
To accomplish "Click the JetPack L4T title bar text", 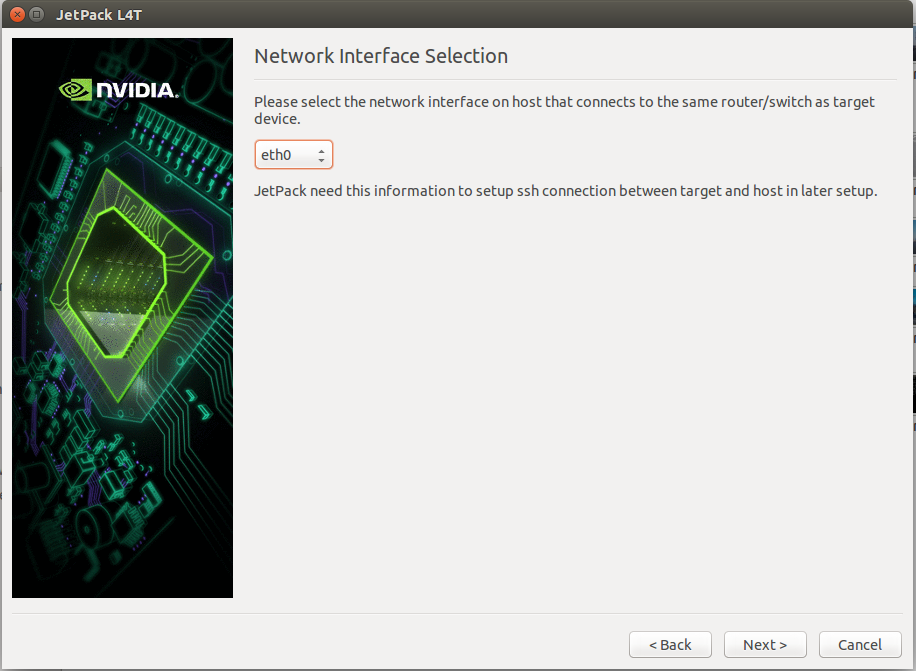I will click(98, 15).
